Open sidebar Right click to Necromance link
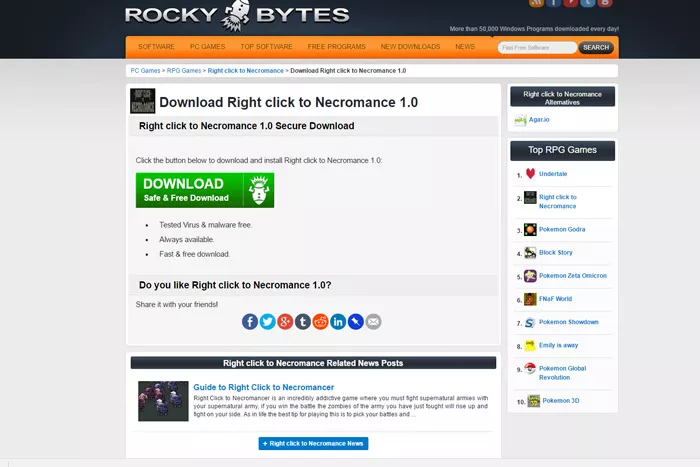 558,202
